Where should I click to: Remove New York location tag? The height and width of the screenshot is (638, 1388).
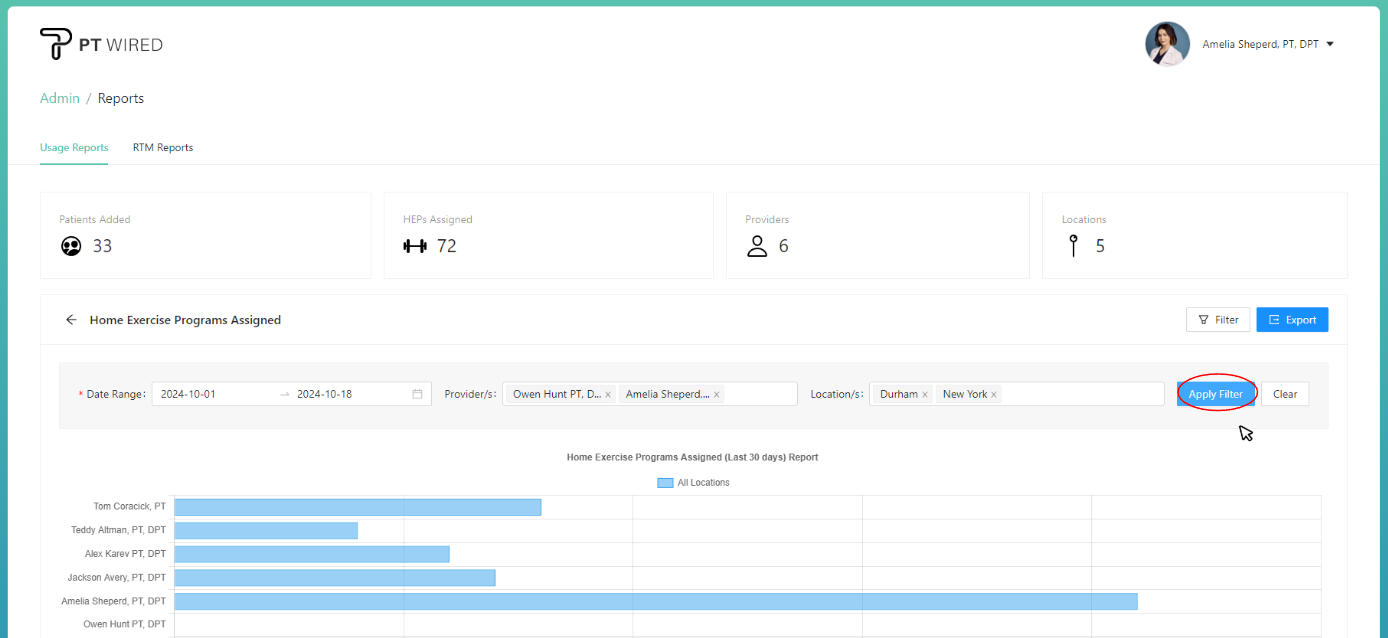point(993,395)
